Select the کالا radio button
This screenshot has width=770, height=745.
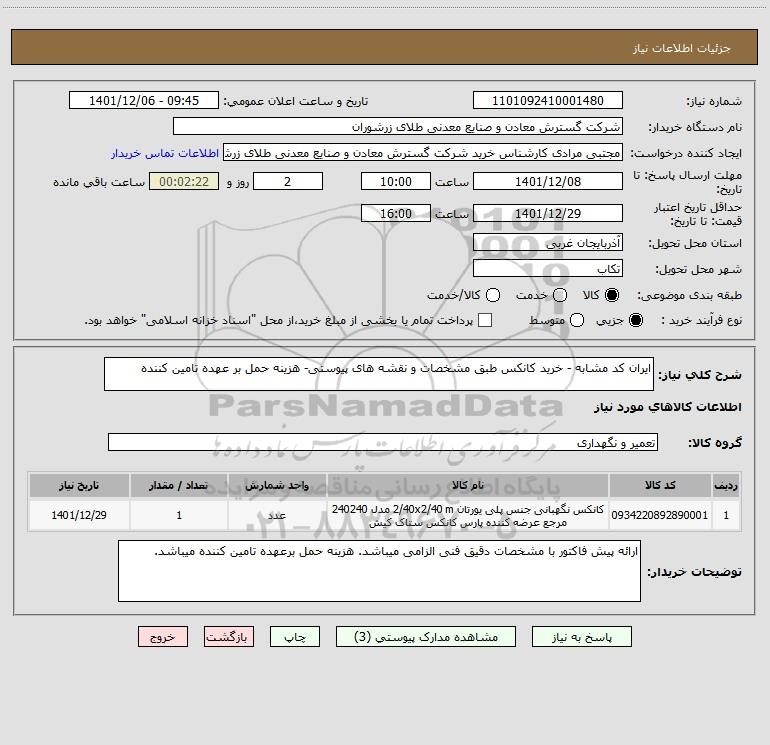pyautogui.click(x=612, y=295)
